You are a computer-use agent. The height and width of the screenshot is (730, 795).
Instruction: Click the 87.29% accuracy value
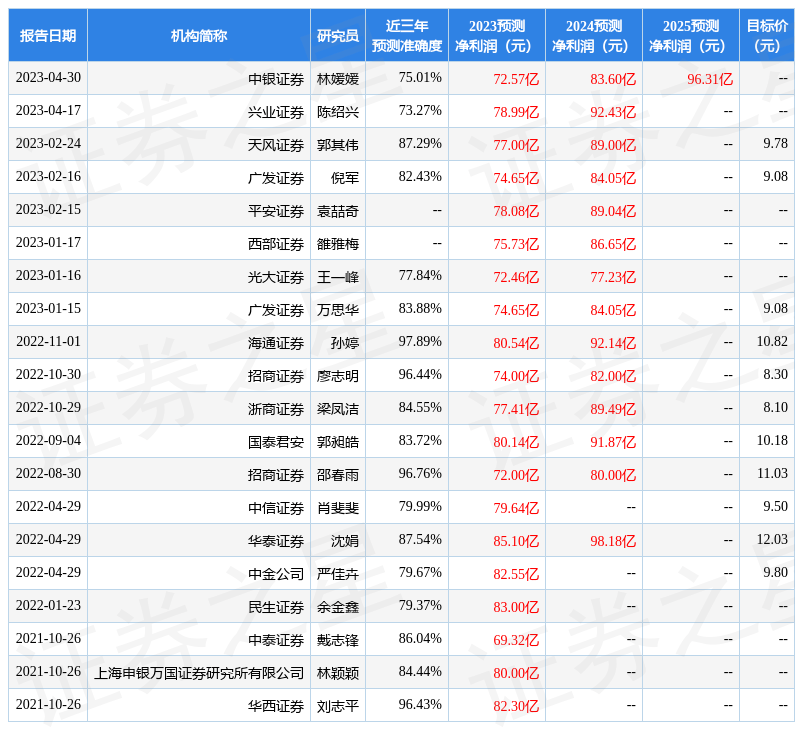[420, 143]
